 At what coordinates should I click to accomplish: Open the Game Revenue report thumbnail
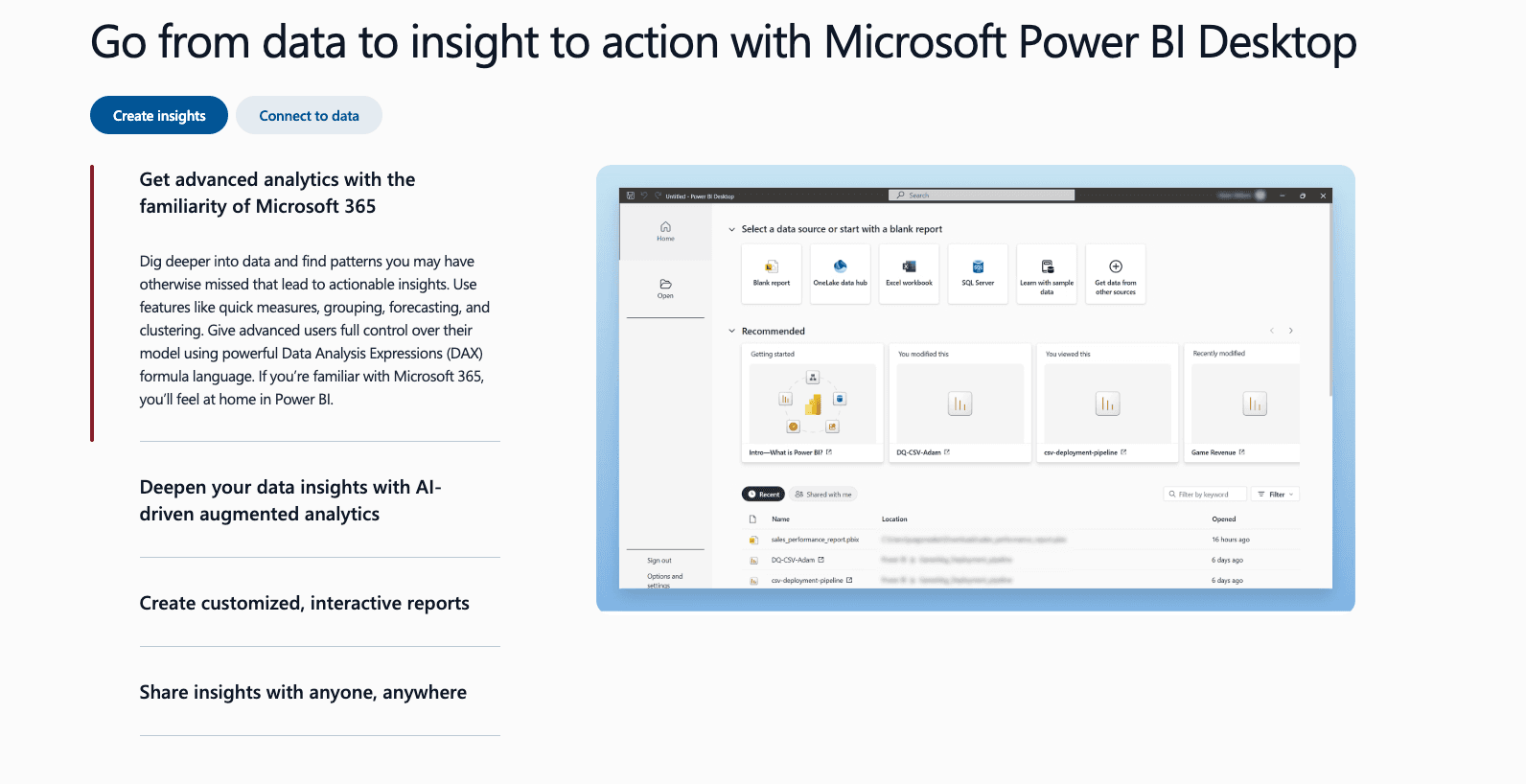point(1246,404)
